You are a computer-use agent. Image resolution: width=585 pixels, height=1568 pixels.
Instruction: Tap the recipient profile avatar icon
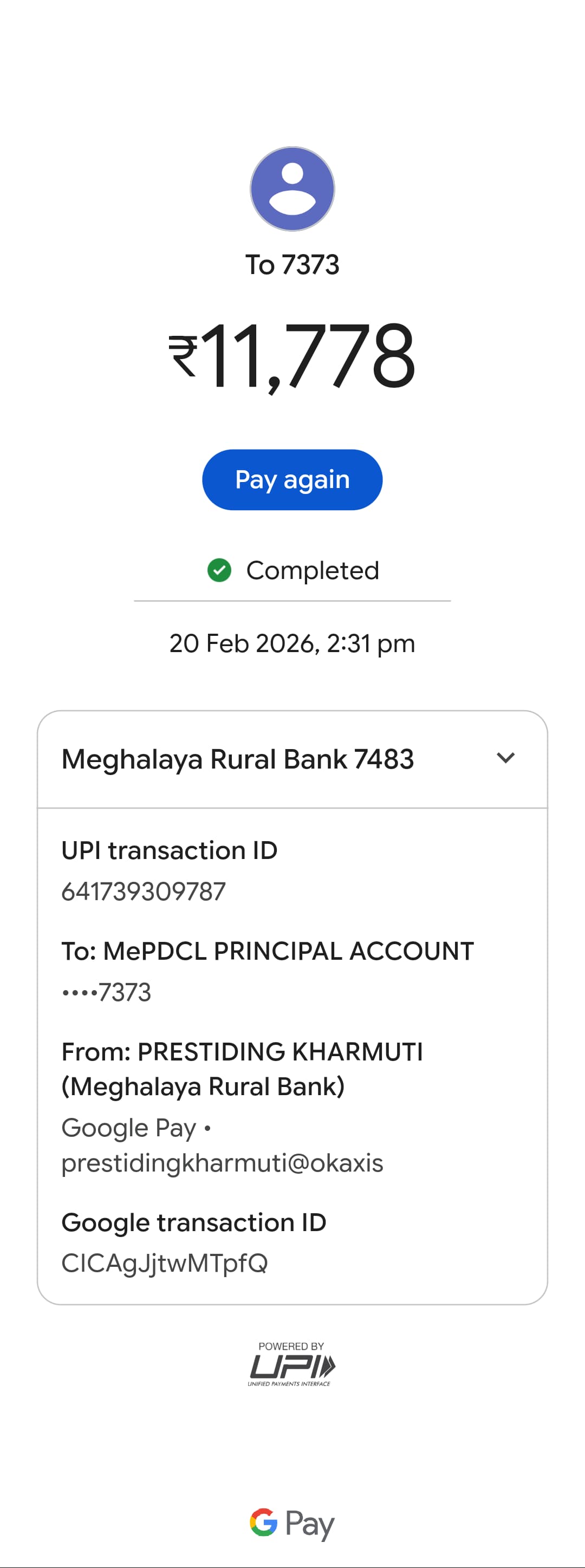tap(292, 188)
